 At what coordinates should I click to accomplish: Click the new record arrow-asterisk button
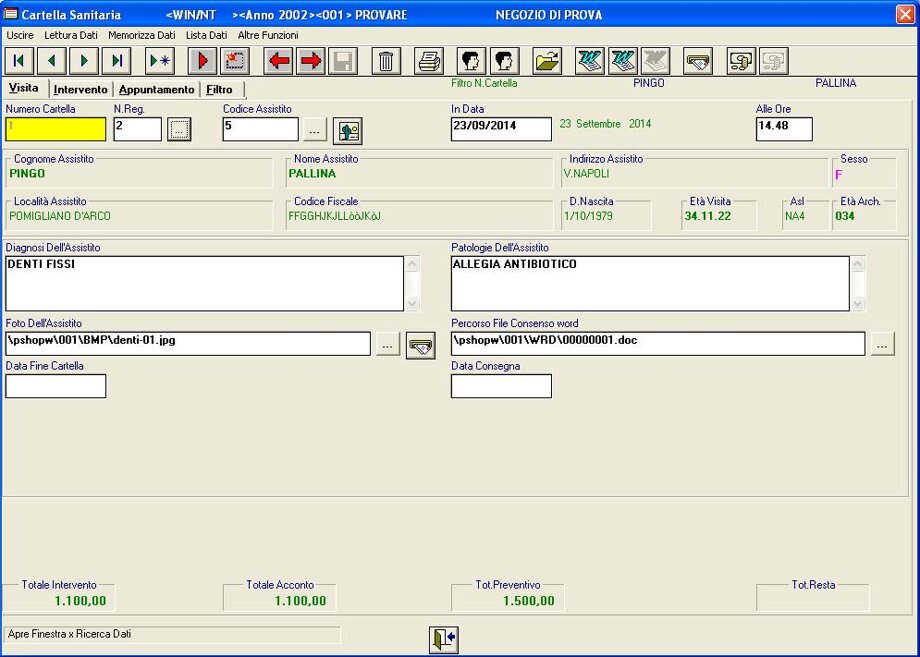coord(160,61)
